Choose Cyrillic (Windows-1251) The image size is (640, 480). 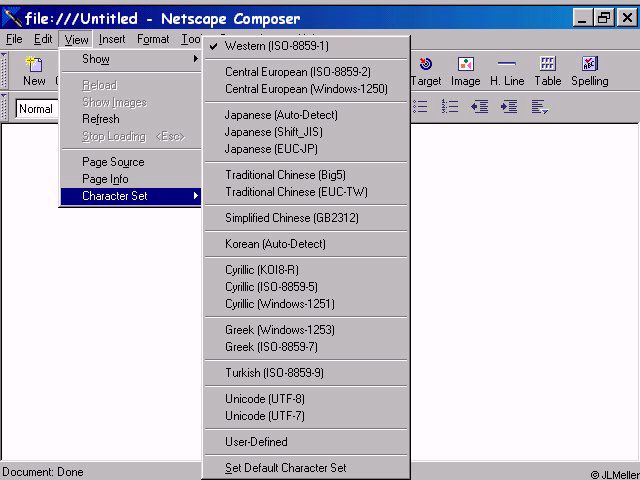point(306,304)
